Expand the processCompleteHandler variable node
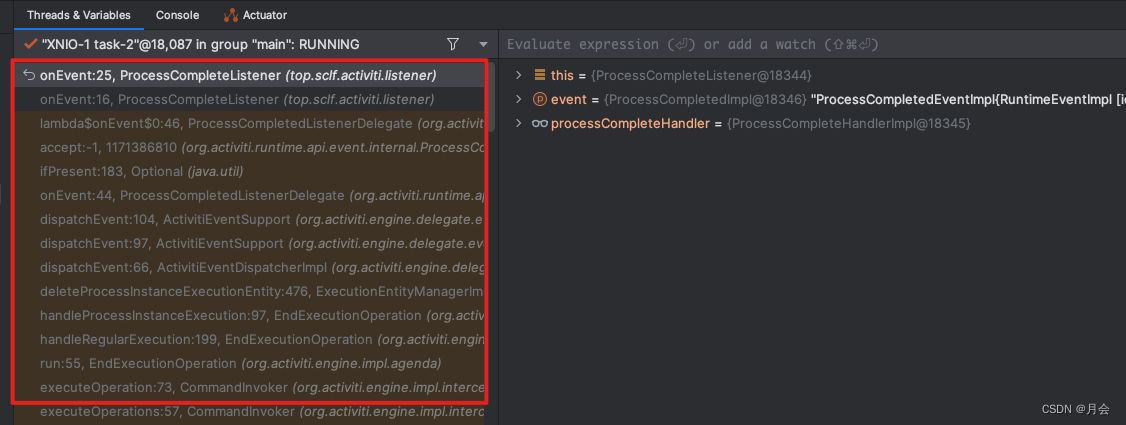The image size is (1126, 425). tap(518, 123)
